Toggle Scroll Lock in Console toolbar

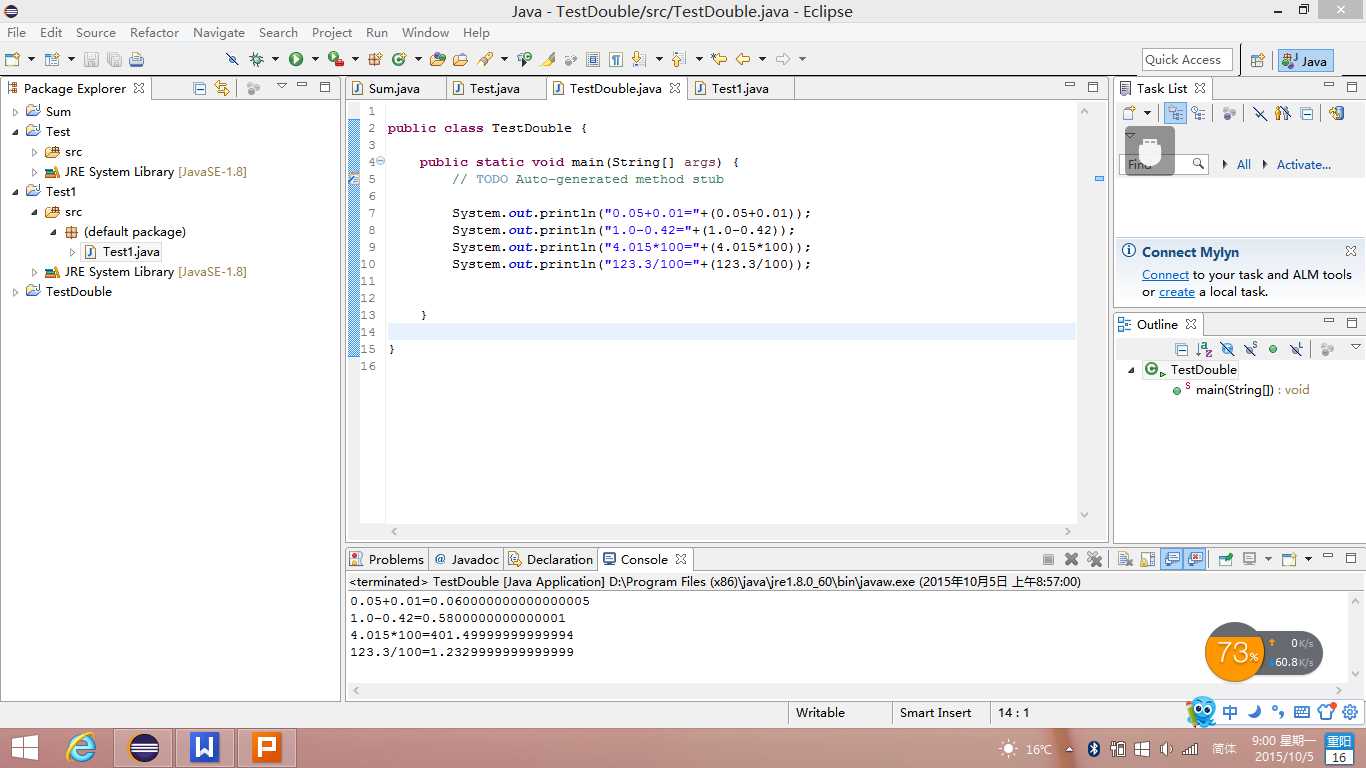click(x=1147, y=560)
